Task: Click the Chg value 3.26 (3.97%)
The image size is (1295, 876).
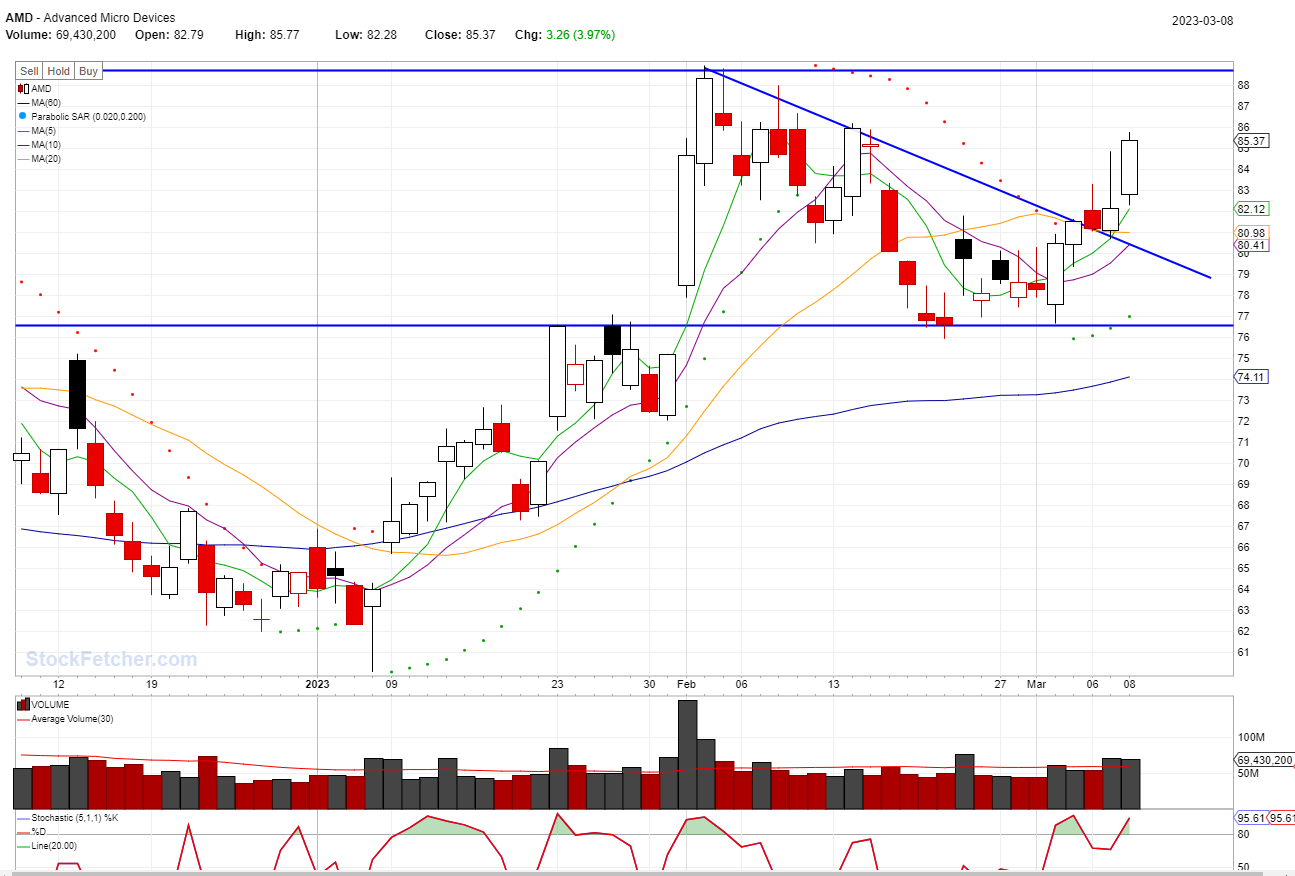Action: click(x=580, y=35)
